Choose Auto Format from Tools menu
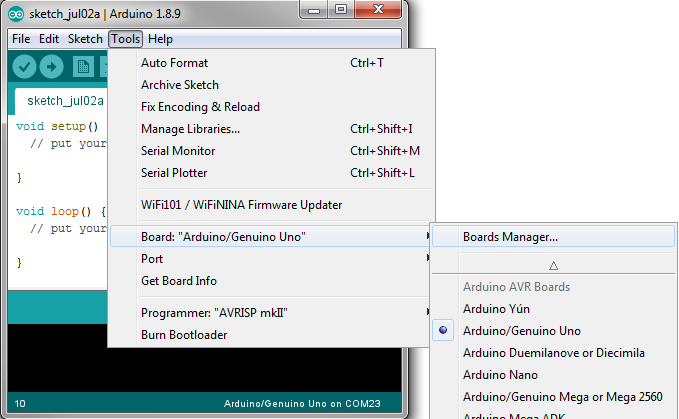 pyautogui.click(x=271, y=63)
